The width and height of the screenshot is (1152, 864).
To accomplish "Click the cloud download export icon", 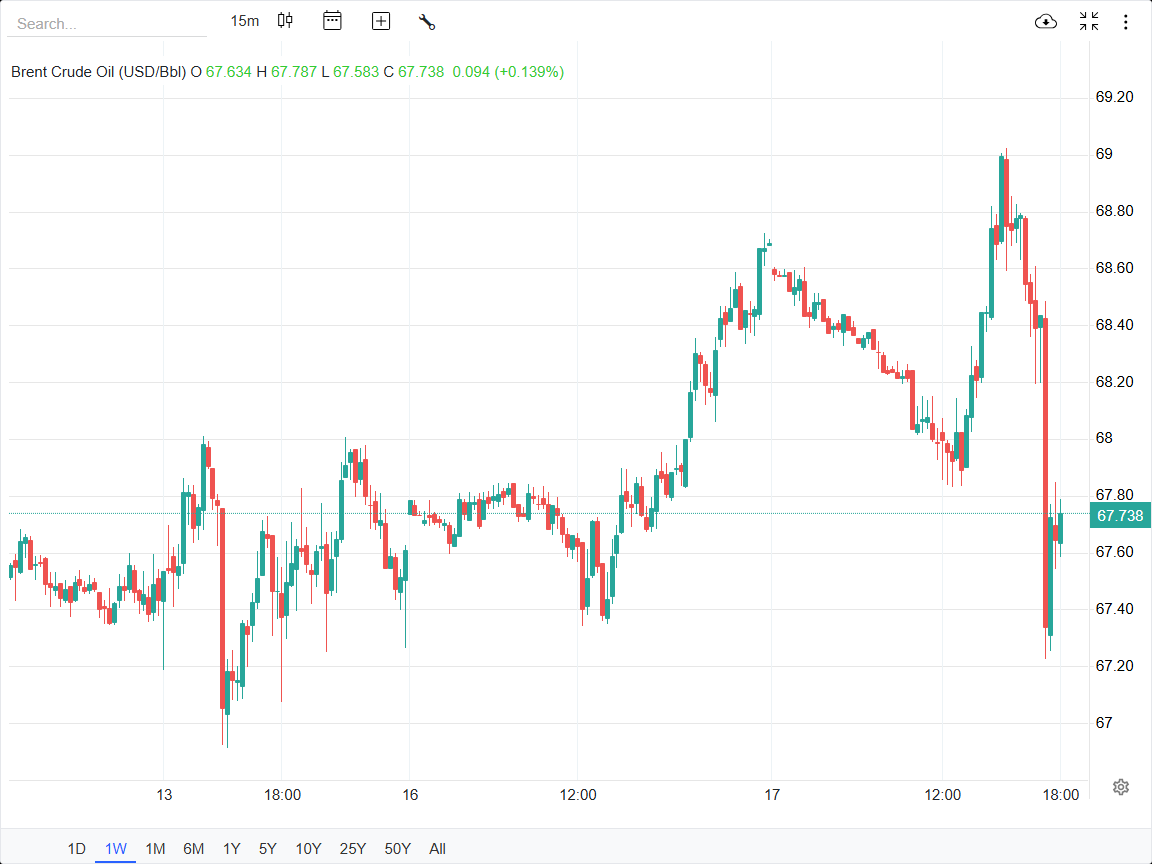I will tap(1046, 21).
